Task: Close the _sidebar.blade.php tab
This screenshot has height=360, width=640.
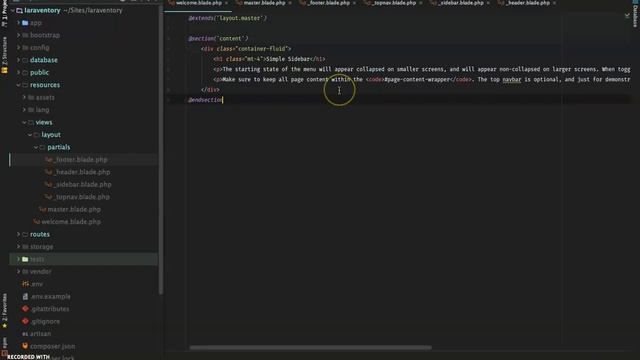Action: point(488,3)
